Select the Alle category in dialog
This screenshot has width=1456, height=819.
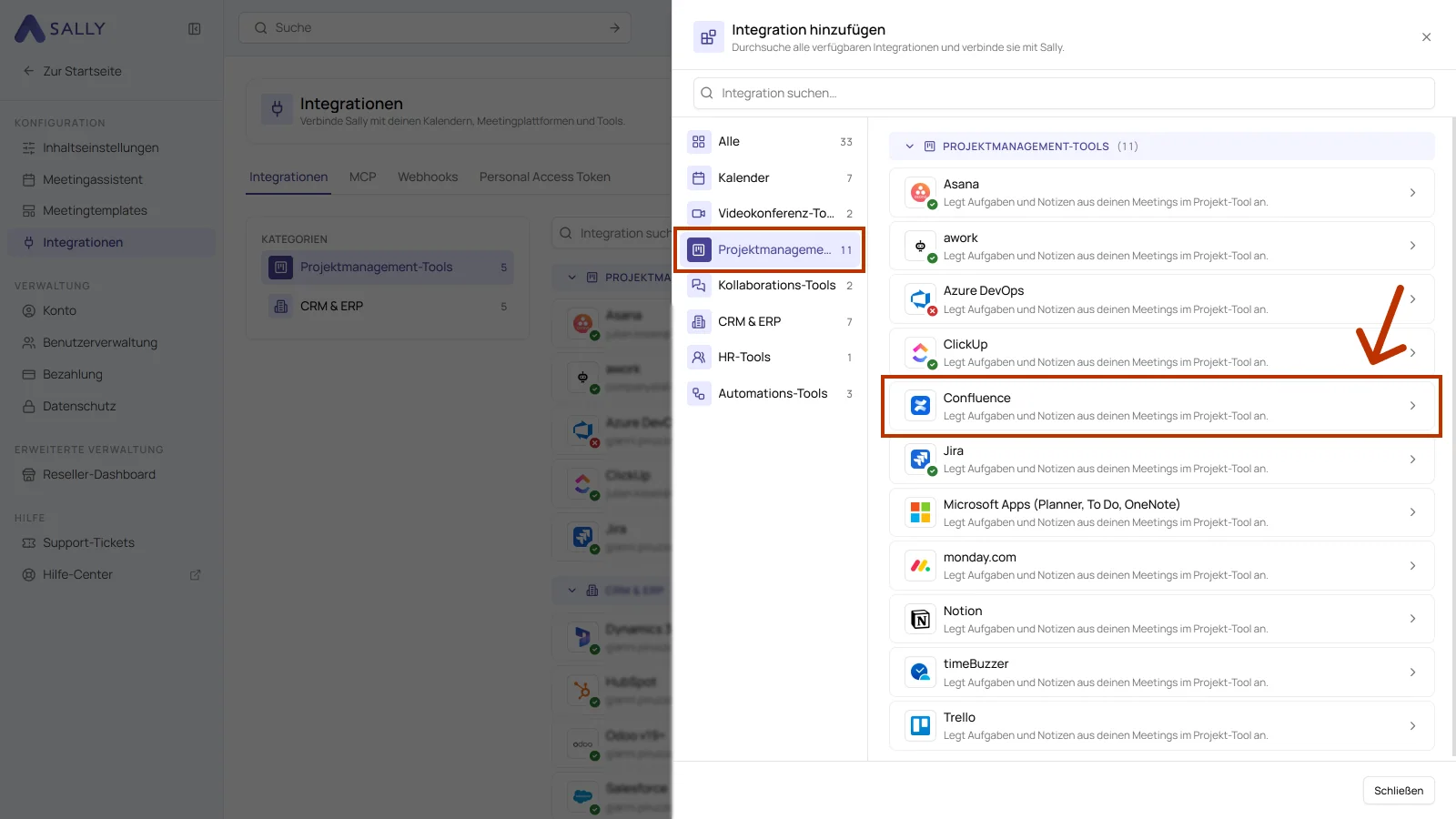pyautogui.click(x=770, y=141)
